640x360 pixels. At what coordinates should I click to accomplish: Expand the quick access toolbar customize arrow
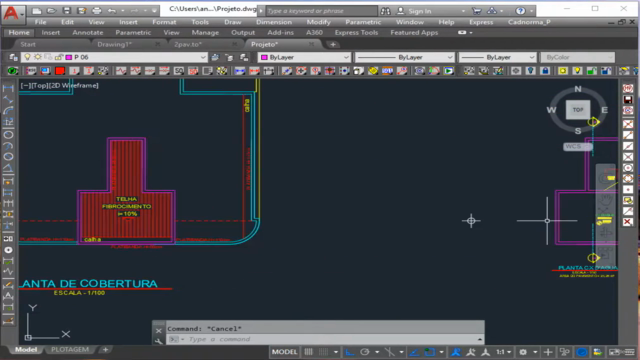154,11
